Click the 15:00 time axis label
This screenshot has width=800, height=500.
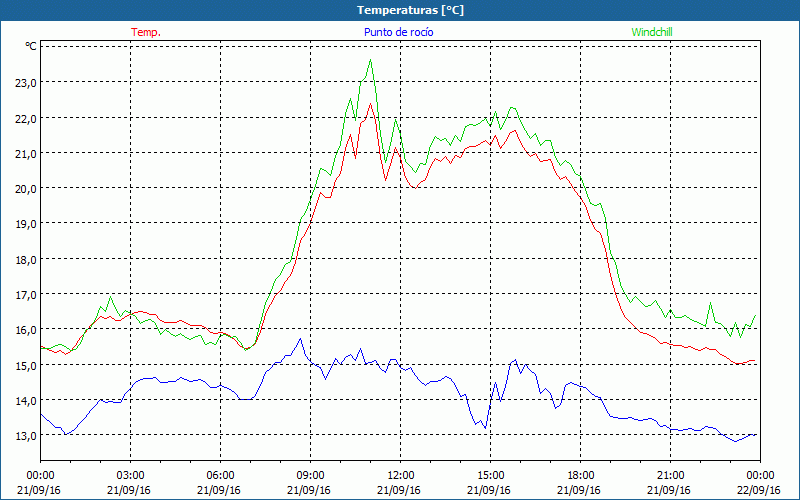[x=490, y=476]
